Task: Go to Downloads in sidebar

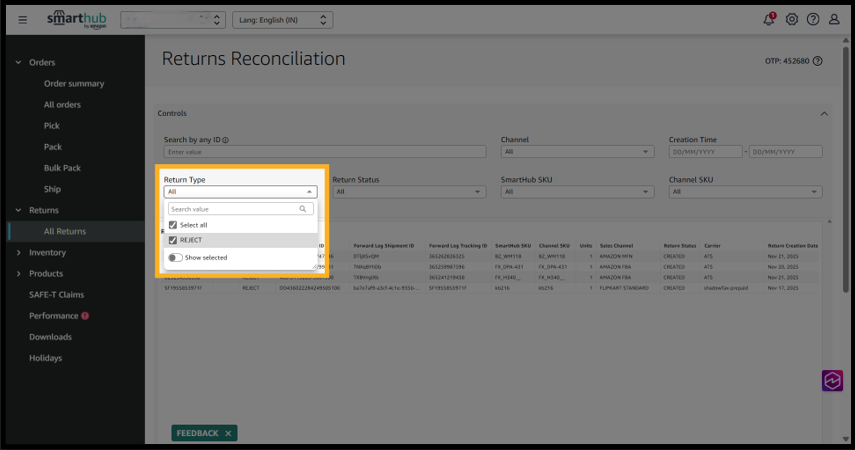Action: tap(50, 337)
